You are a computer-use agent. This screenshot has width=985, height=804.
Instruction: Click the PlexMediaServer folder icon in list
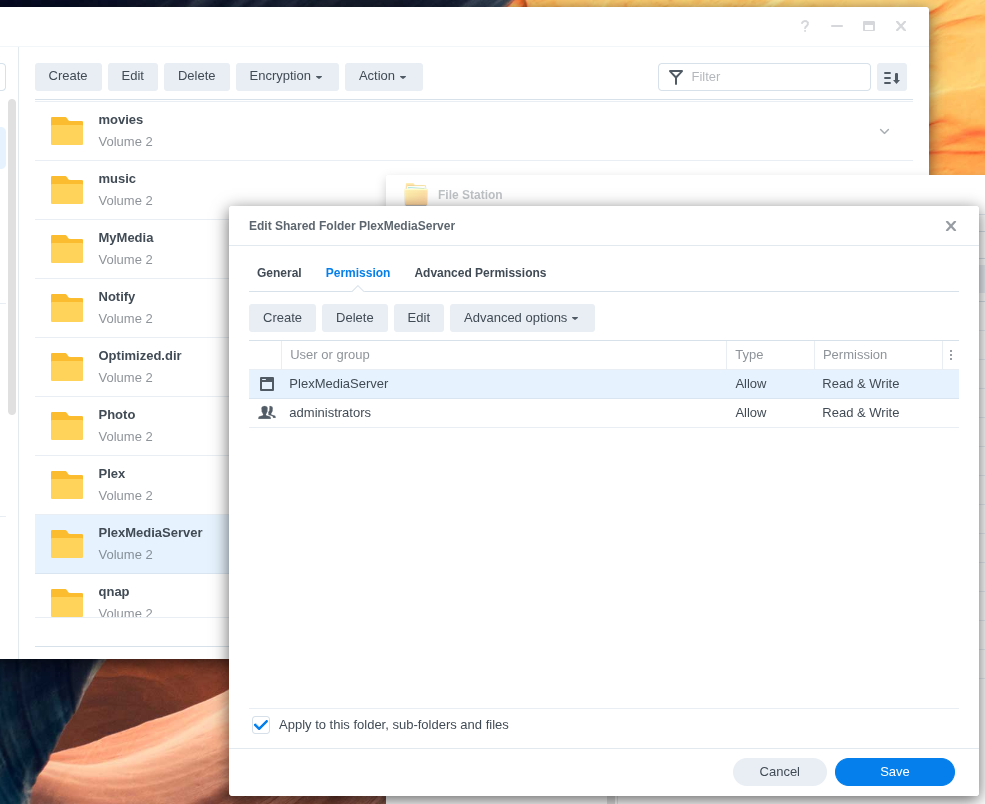tap(67, 544)
